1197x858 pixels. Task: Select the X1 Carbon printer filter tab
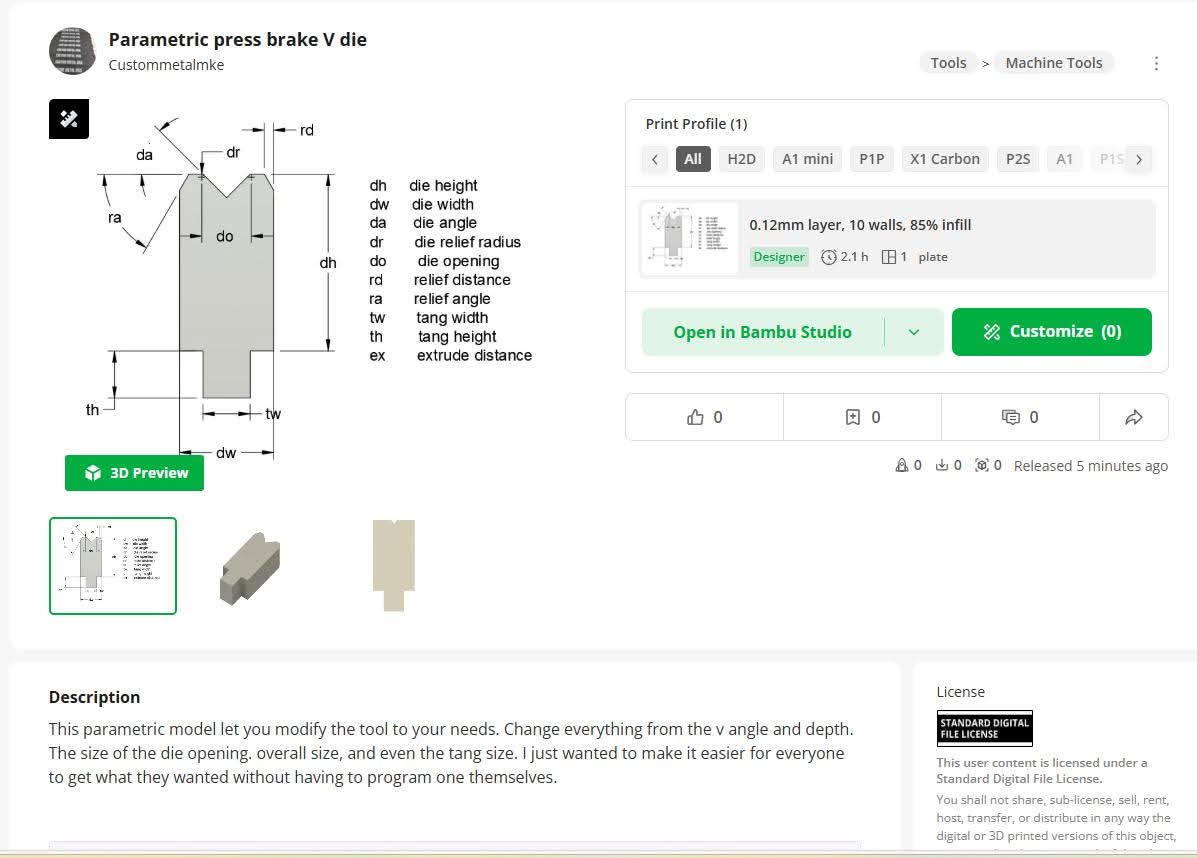point(944,159)
